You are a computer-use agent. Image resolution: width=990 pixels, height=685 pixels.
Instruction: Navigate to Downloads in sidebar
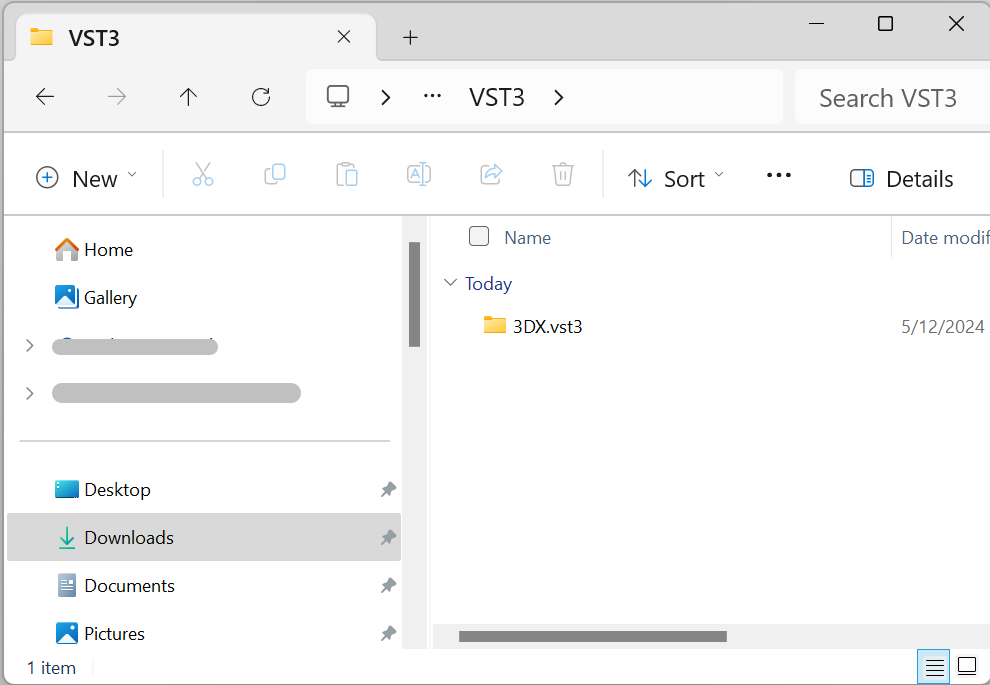[129, 538]
